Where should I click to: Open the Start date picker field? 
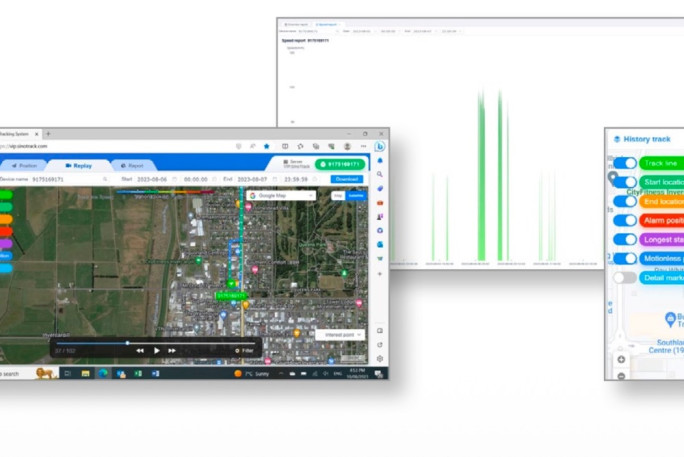pos(158,179)
